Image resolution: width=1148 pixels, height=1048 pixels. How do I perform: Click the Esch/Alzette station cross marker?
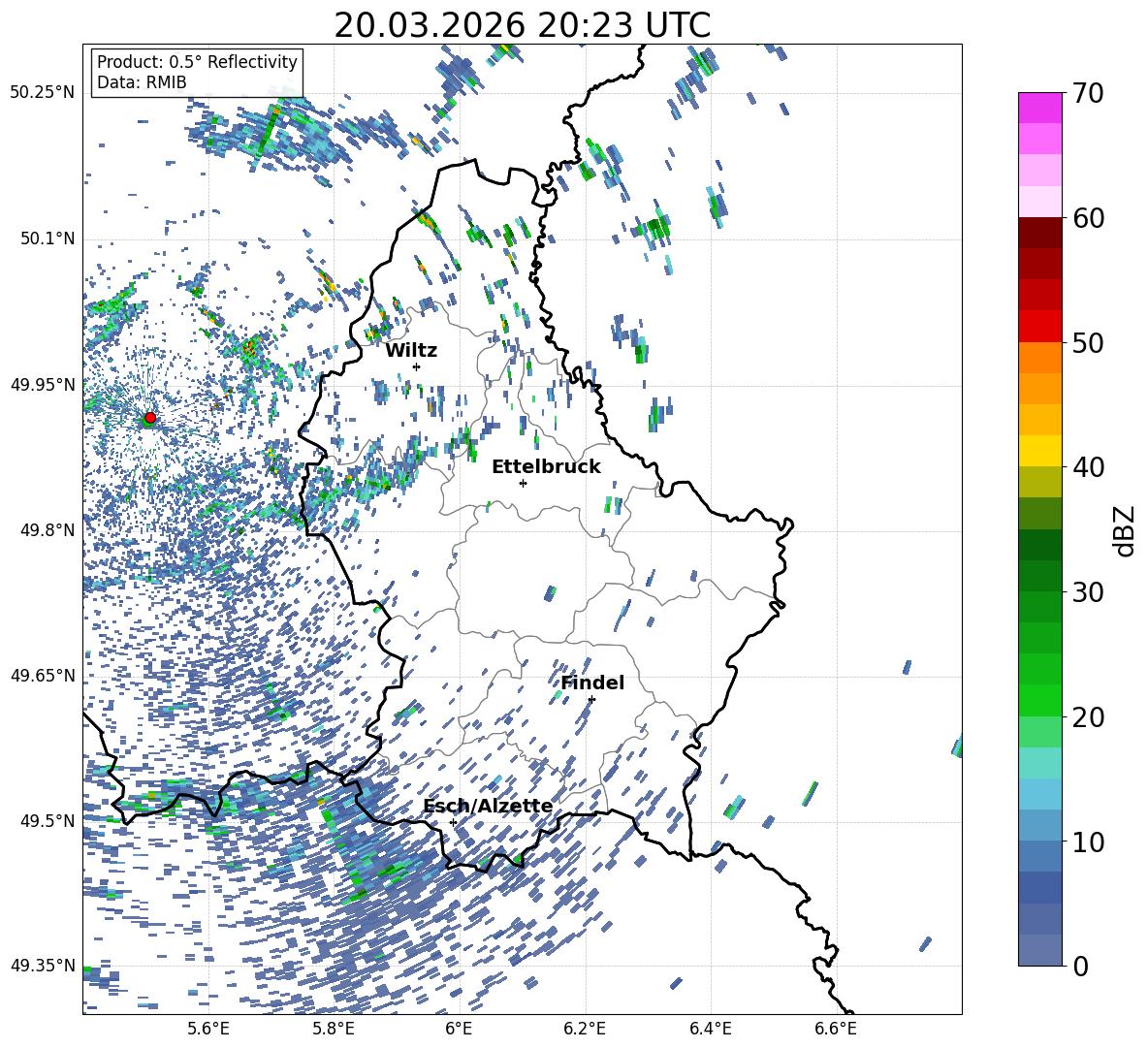(453, 822)
